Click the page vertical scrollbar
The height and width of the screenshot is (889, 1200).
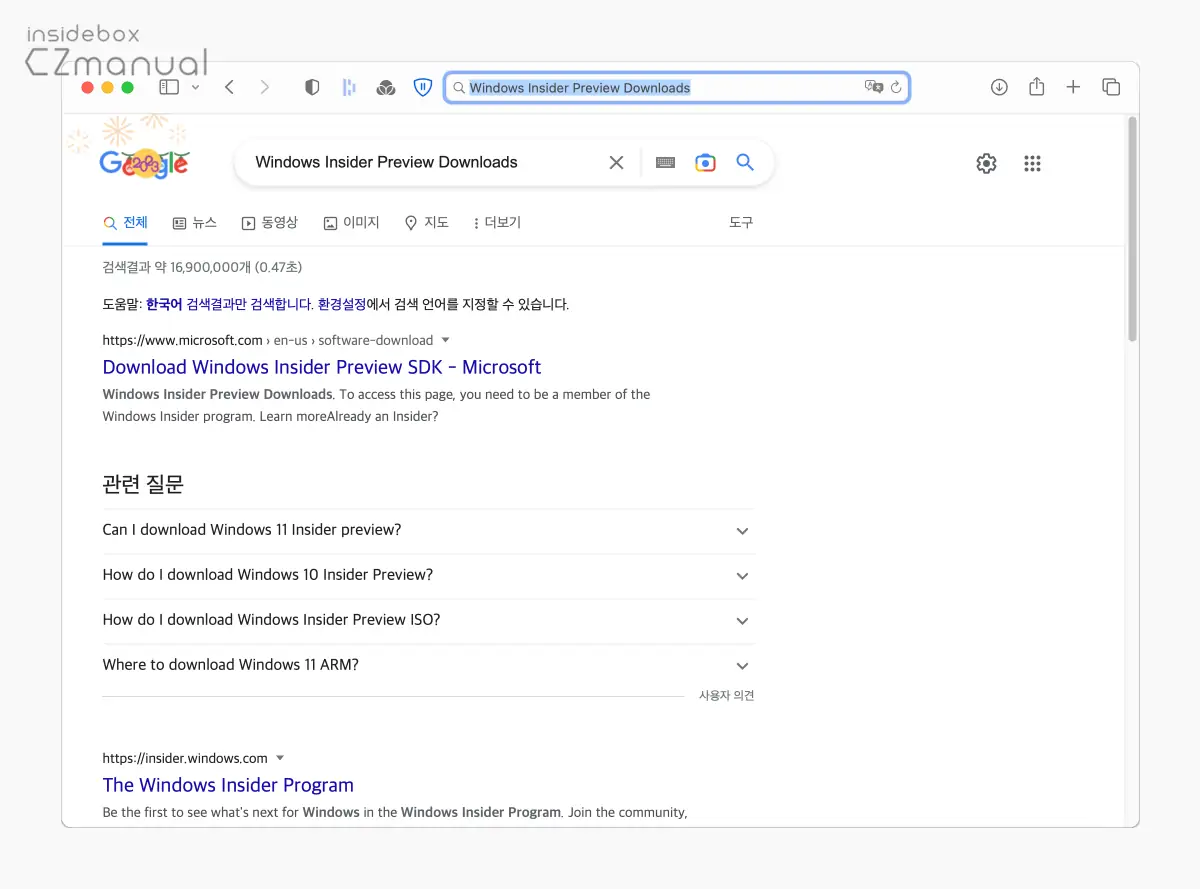[1132, 230]
